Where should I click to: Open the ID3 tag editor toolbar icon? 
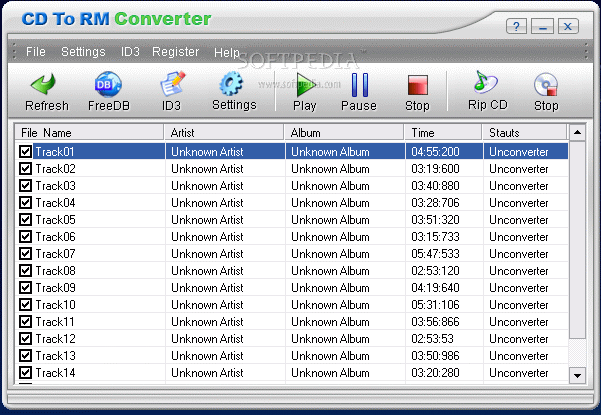click(172, 84)
